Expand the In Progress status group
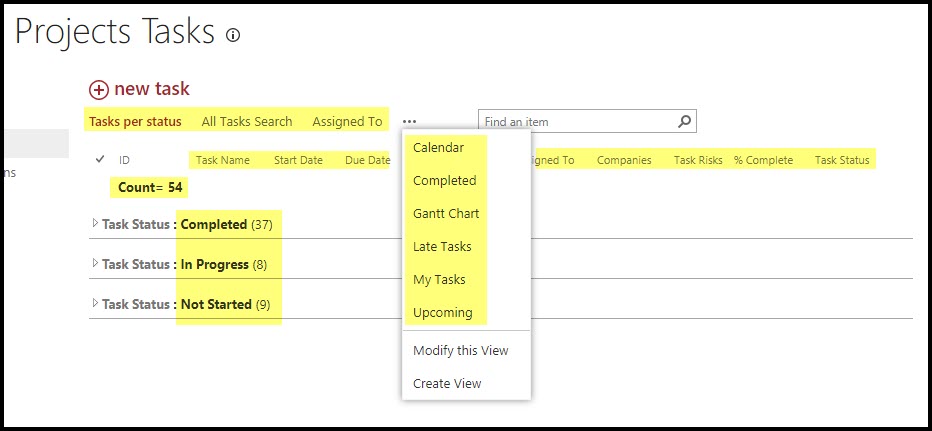 pos(95,264)
